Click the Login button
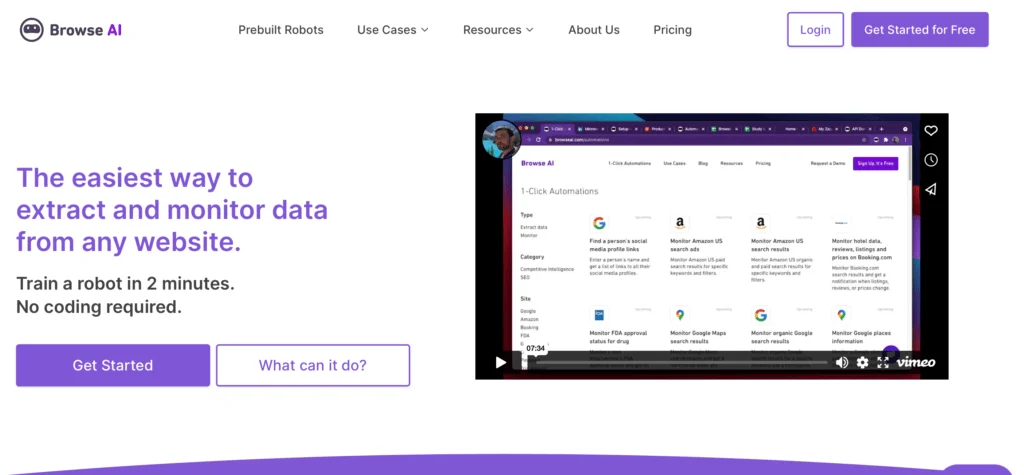The width and height of the screenshot is (1024, 475). (815, 29)
